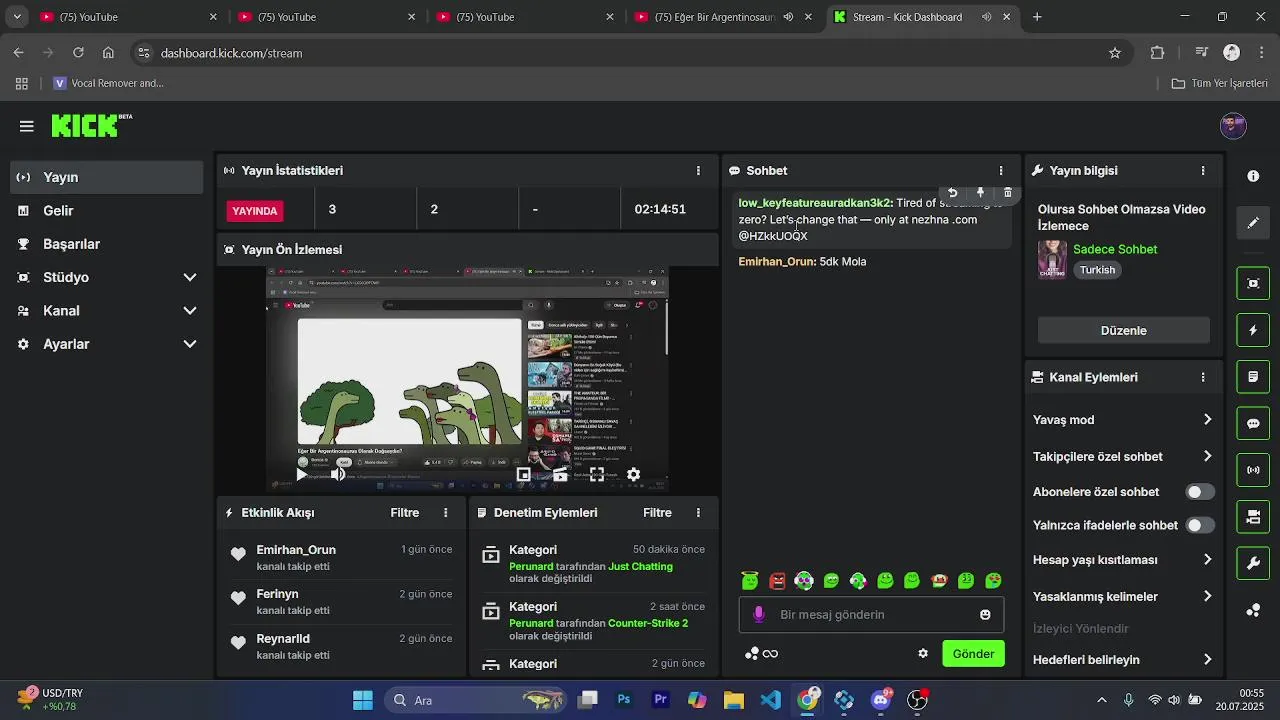The height and width of the screenshot is (720, 1280).
Task: Open the emoji picker in the message box
Action: tap(985, 615)
